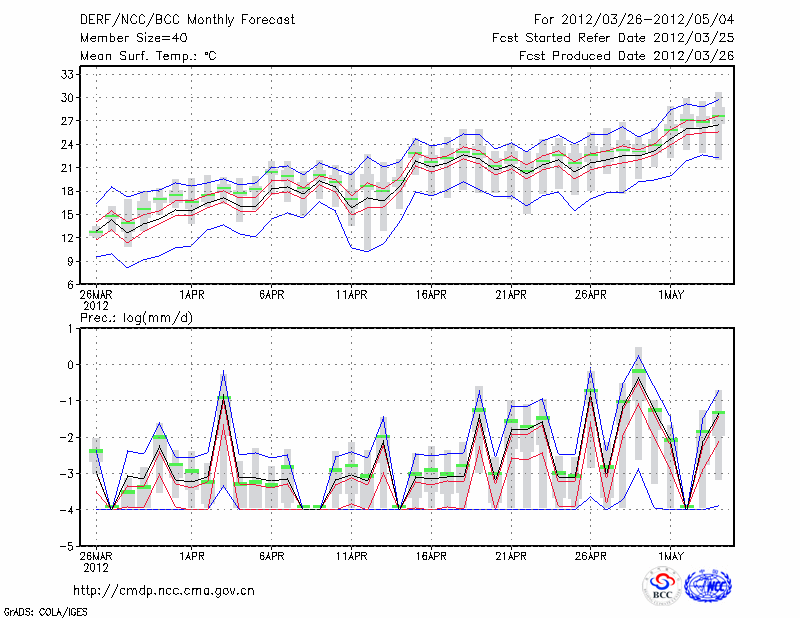Viewport: 800px width, 618px height.
Task: Open the cmdp.ncc.cma.gov.cn URL link
Action: tap(165, 590)
